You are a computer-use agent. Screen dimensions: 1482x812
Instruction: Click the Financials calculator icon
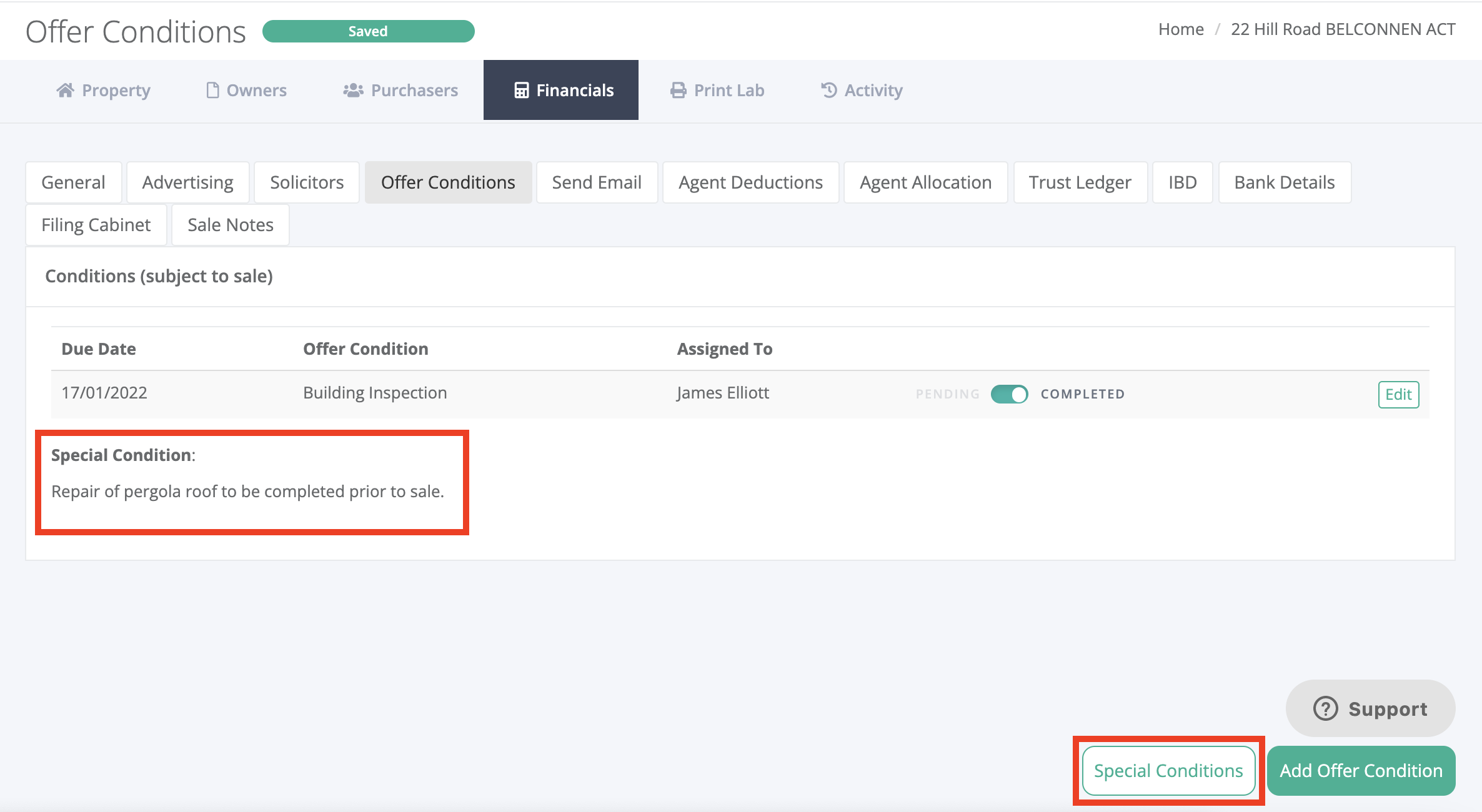click(521, 91)
